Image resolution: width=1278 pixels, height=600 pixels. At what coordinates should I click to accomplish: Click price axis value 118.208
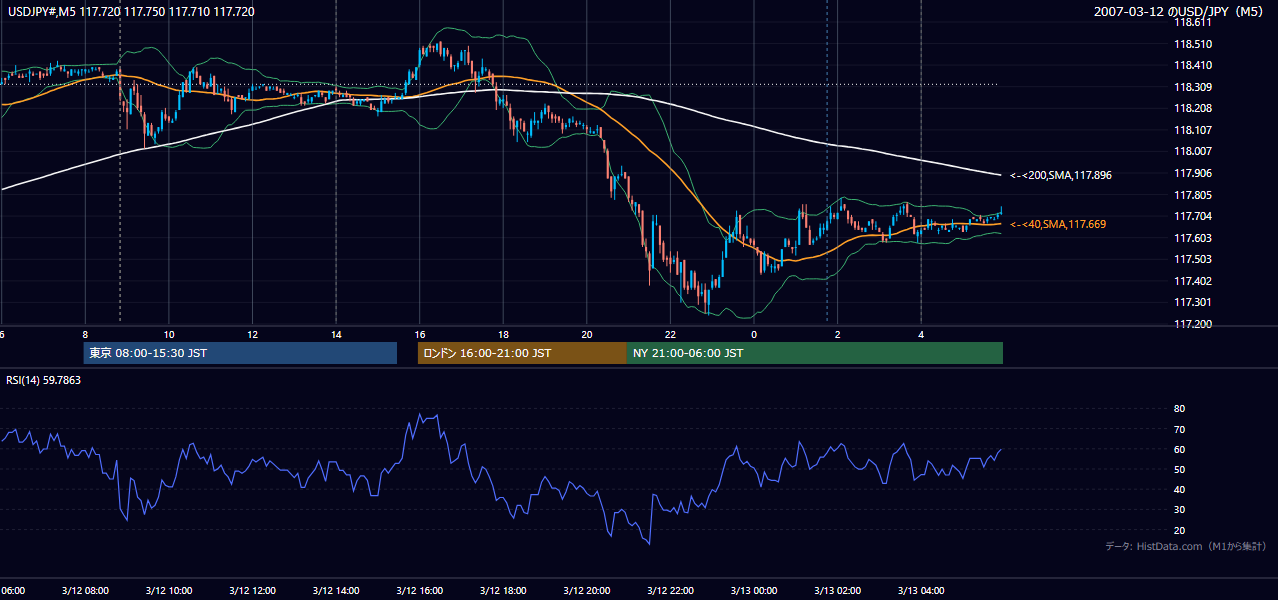pyautogui.click(x=1192, y=108)
